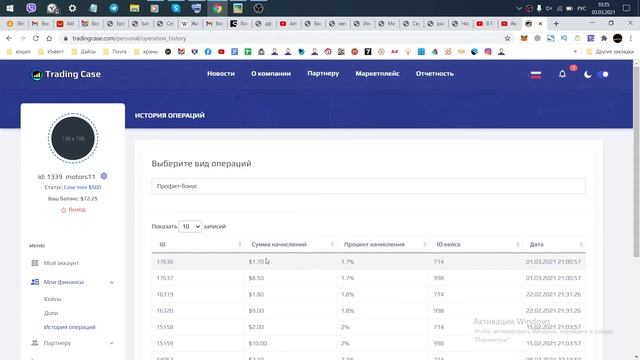Open the Chrome three-dot menu
Viewport: 640px width, 360px height.
pyautogui.click(x=631, y=38)
